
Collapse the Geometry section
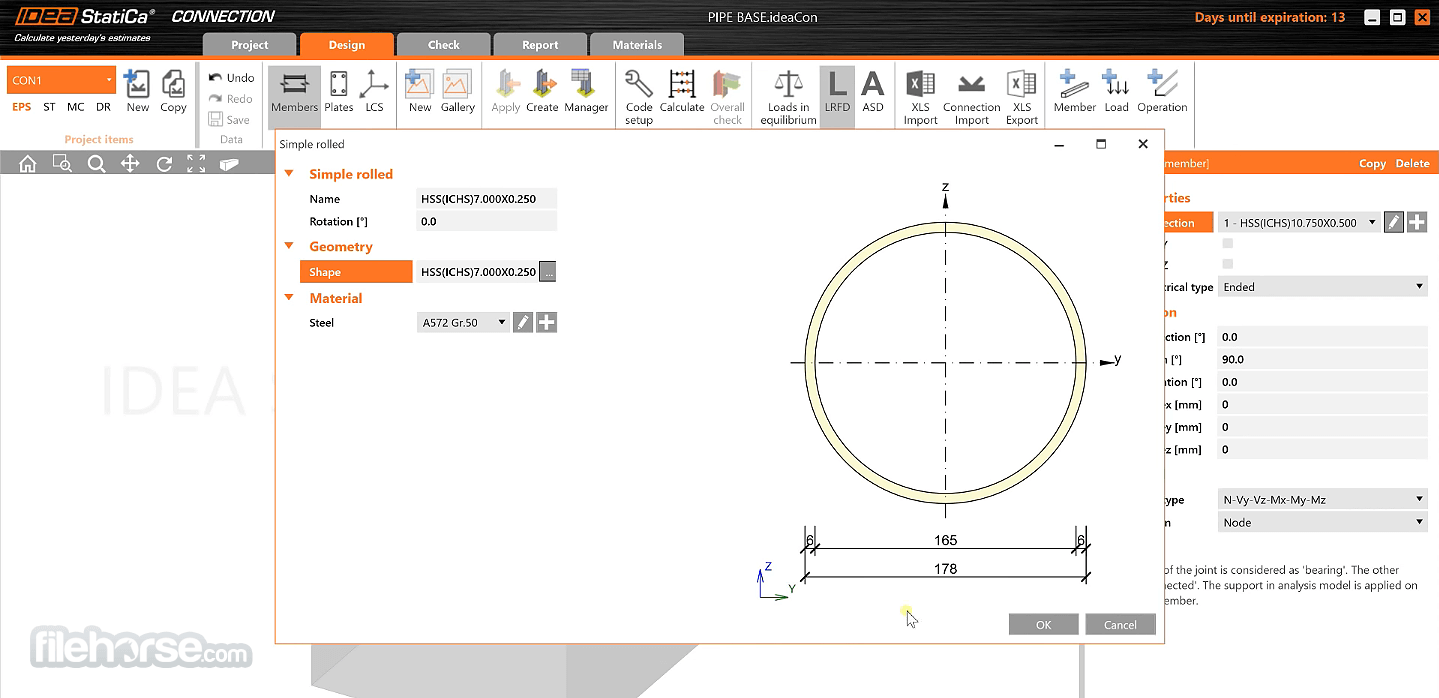coord(289,246)
